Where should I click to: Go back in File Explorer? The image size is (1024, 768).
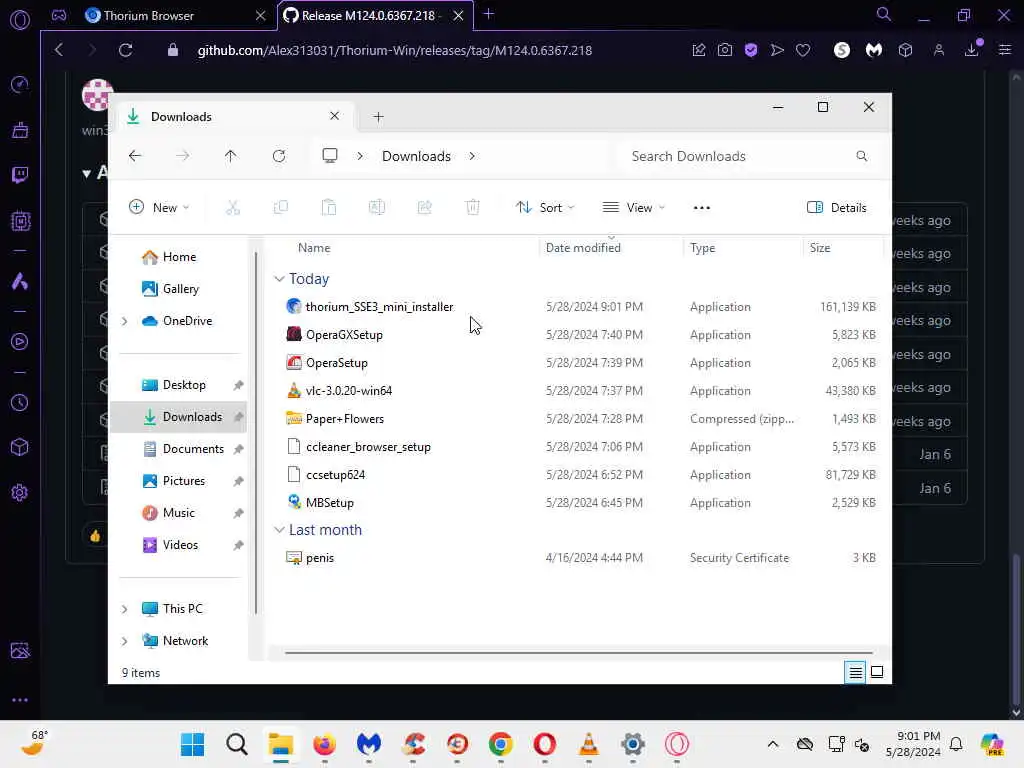135,156
